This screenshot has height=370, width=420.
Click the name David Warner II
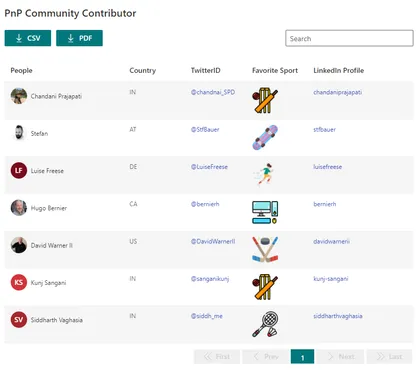tap(52, 246)
